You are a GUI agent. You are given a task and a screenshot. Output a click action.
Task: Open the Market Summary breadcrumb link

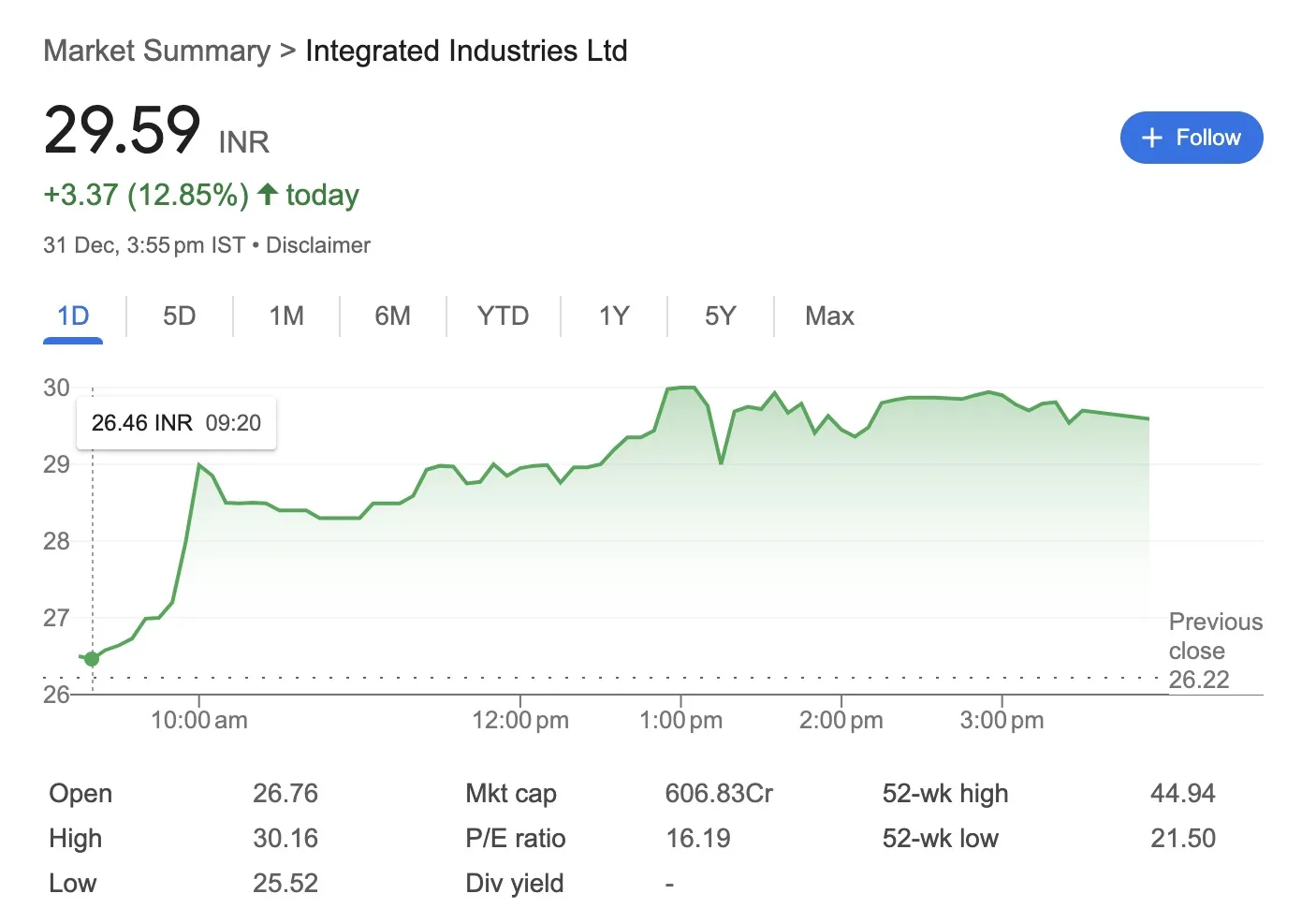coord(156,51)
